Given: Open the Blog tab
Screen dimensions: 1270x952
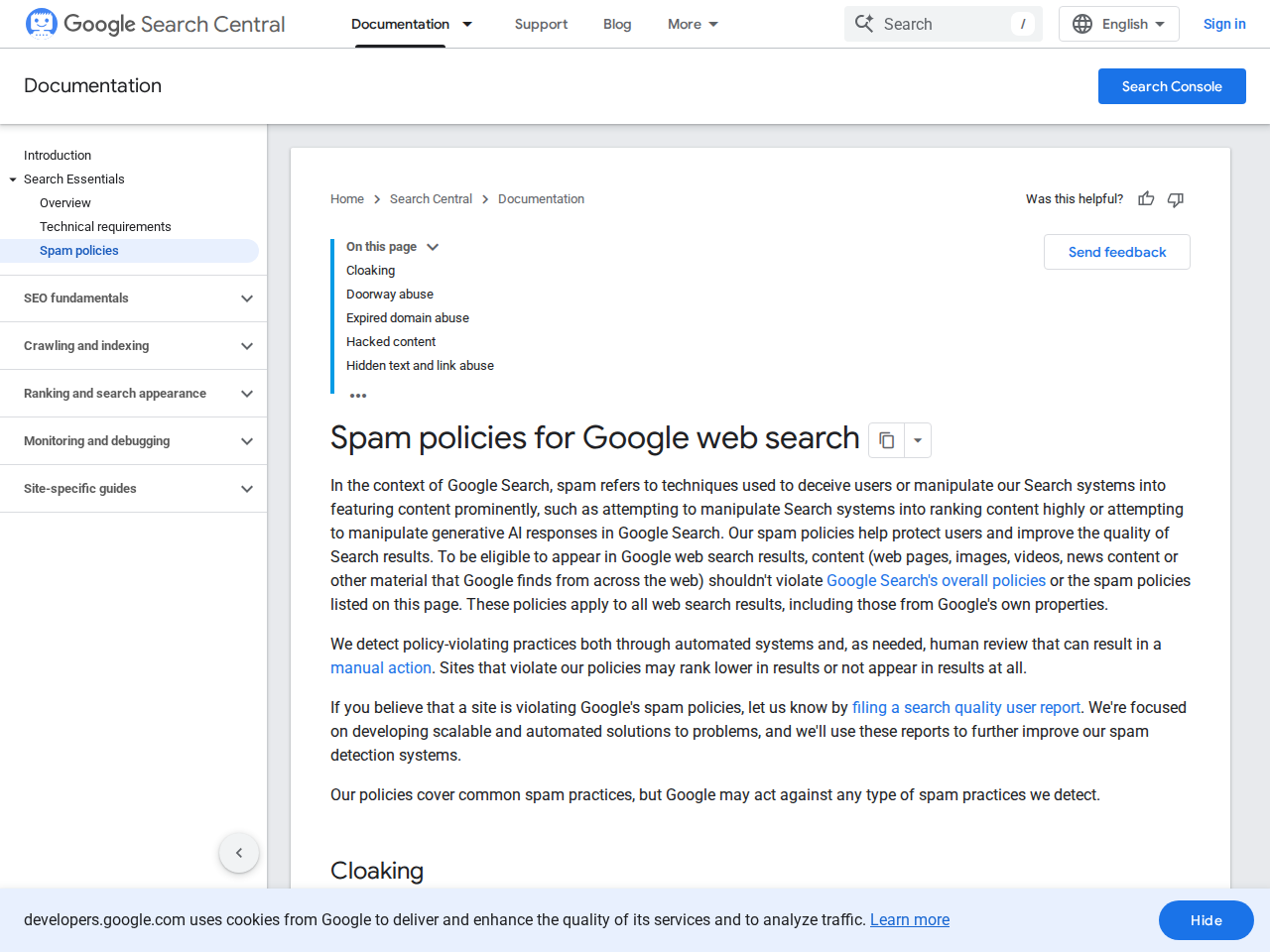Looking at the screenshot, I should (617, 24).
